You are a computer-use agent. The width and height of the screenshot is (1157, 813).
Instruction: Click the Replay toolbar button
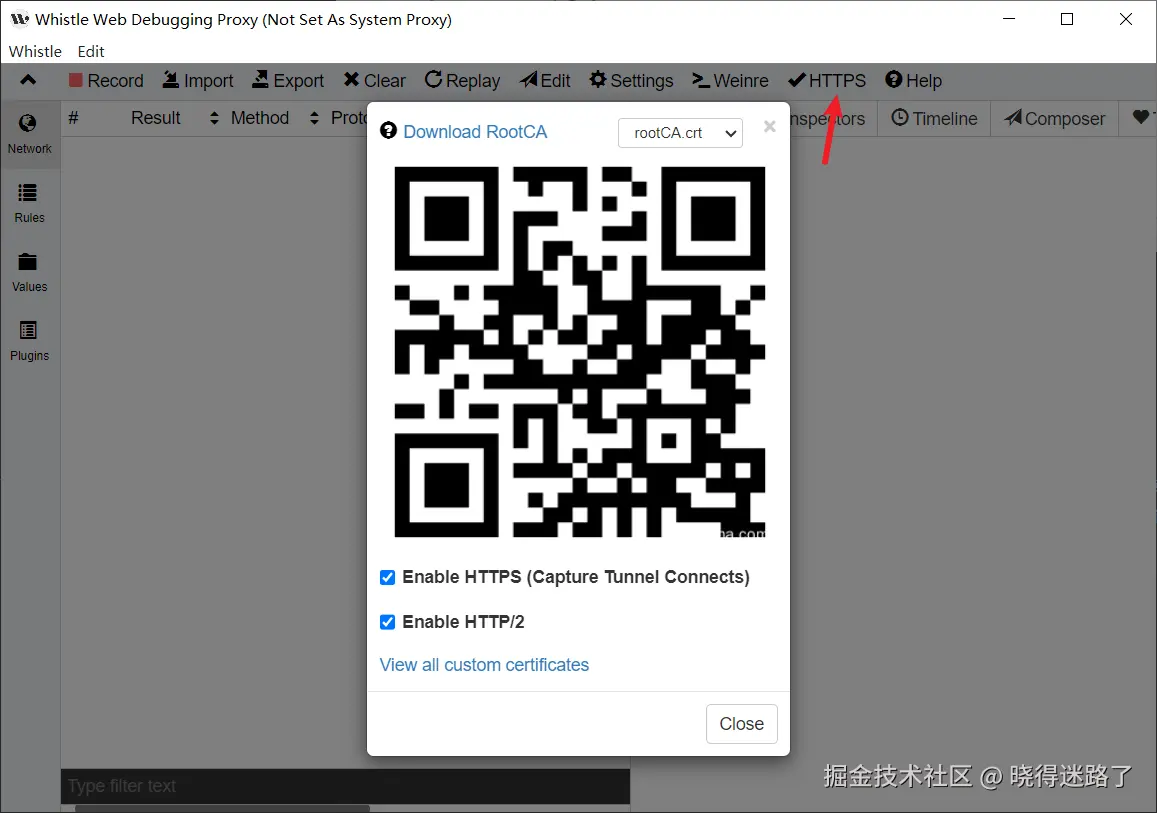(x=463, y=80)
